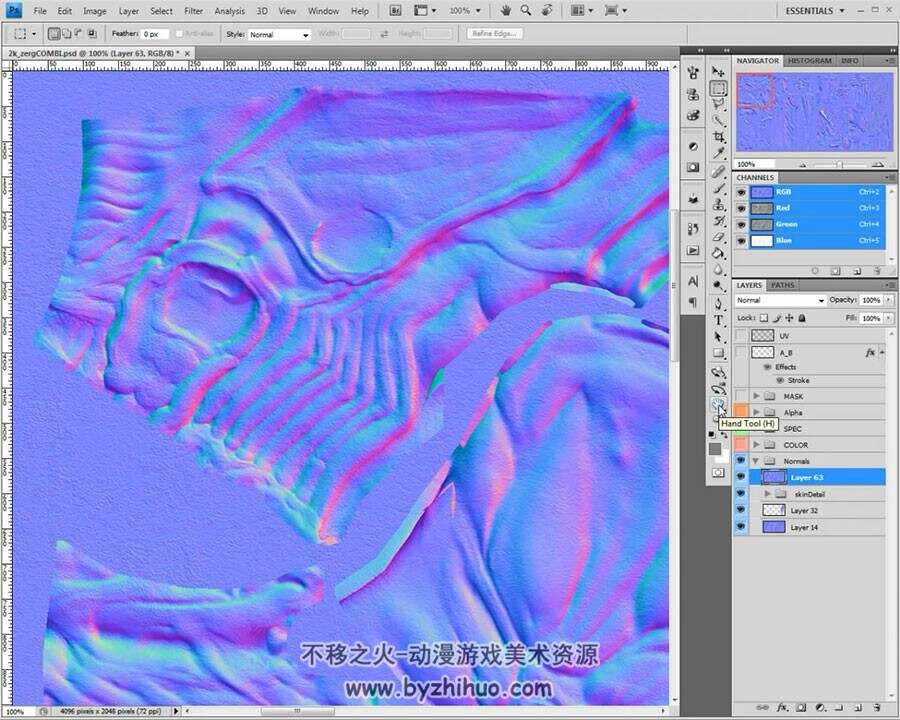The width and height of the screenshot is (900, 720).
Task: Launch Adobe Bridge from application bar
Action: click(395, 10)
